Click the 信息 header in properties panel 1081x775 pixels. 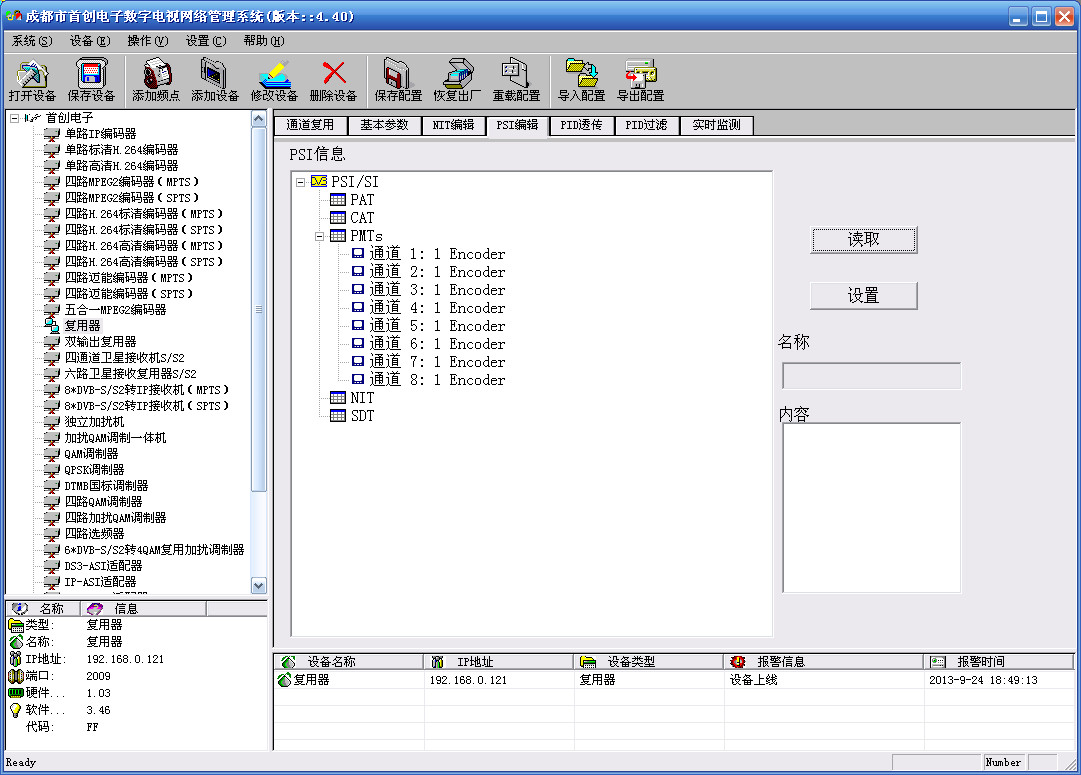(143, 609)
